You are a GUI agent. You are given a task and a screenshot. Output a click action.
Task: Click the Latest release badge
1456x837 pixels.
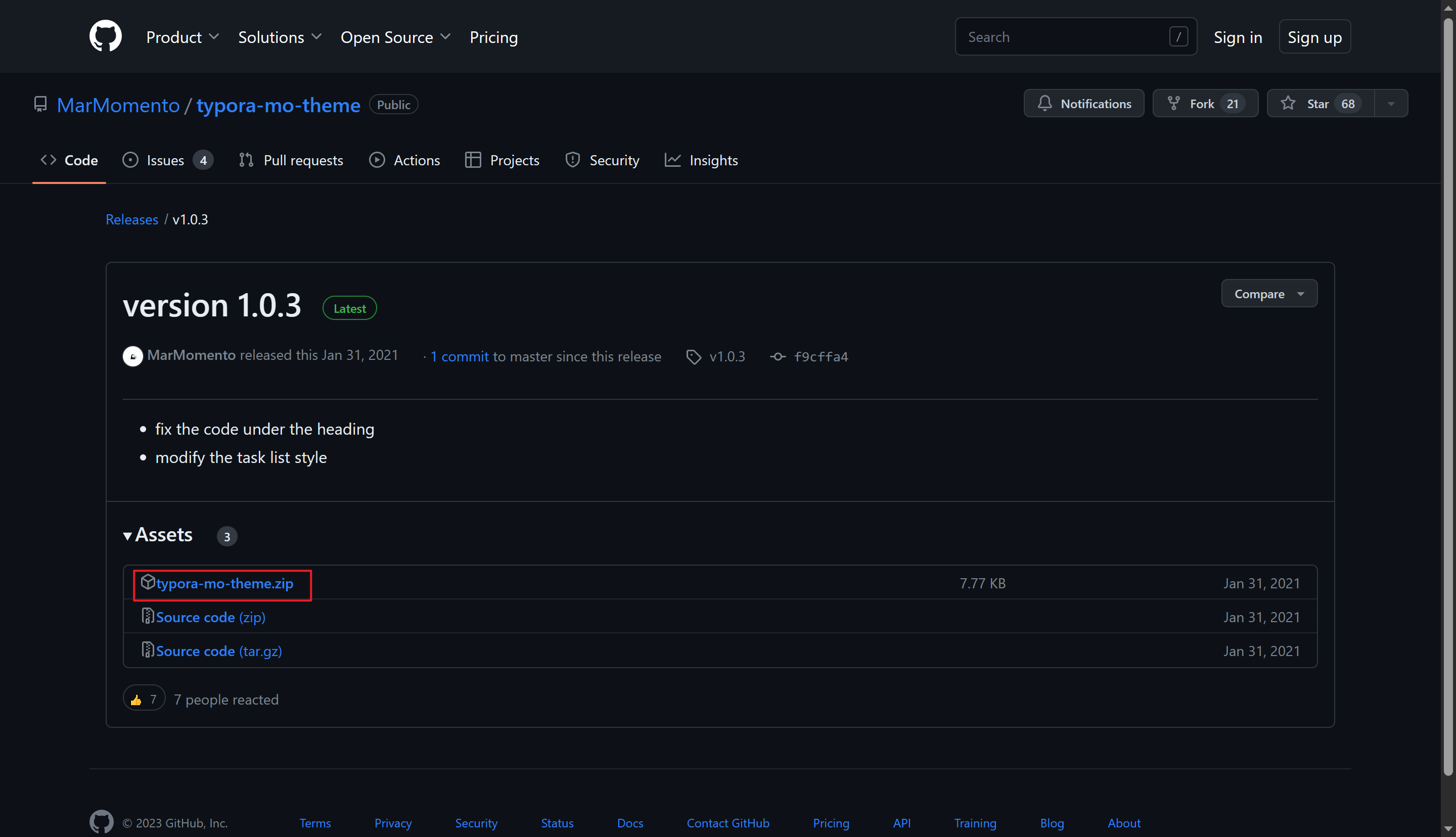[x=349, y=308]
